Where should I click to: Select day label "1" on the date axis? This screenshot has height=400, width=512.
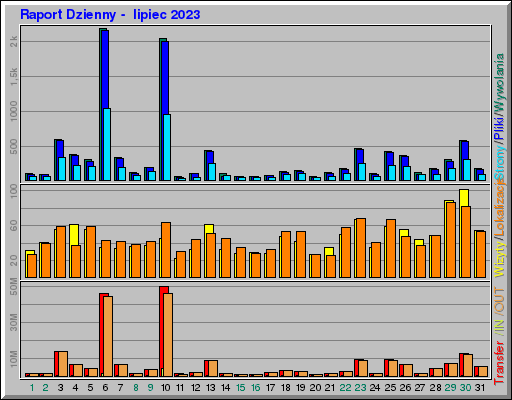(32, 388)
